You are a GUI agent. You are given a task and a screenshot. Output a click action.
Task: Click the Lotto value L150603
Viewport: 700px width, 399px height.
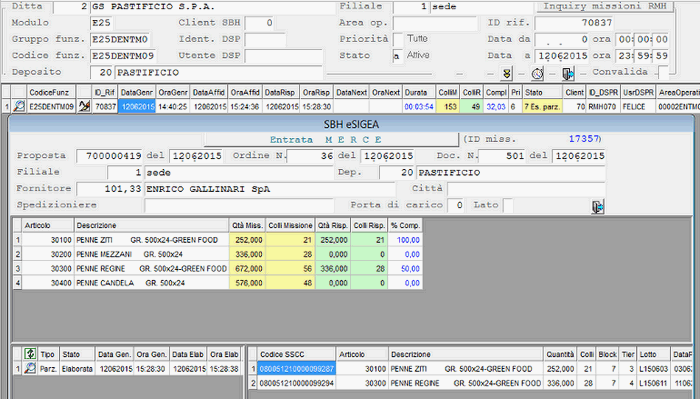[653, 369]
